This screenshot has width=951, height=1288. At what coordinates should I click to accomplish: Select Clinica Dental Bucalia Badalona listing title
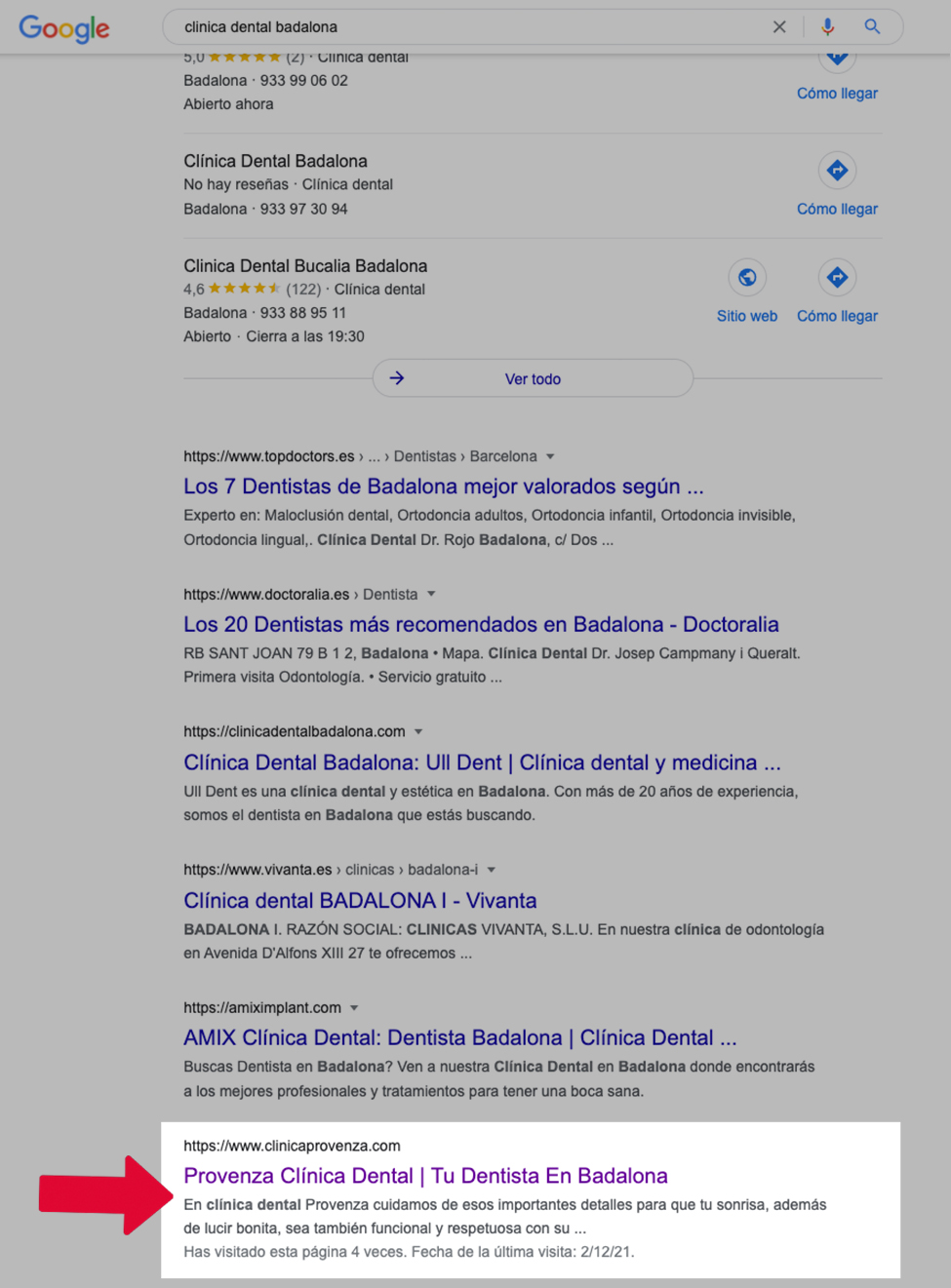pyautogui.click(x=305, y=266)
